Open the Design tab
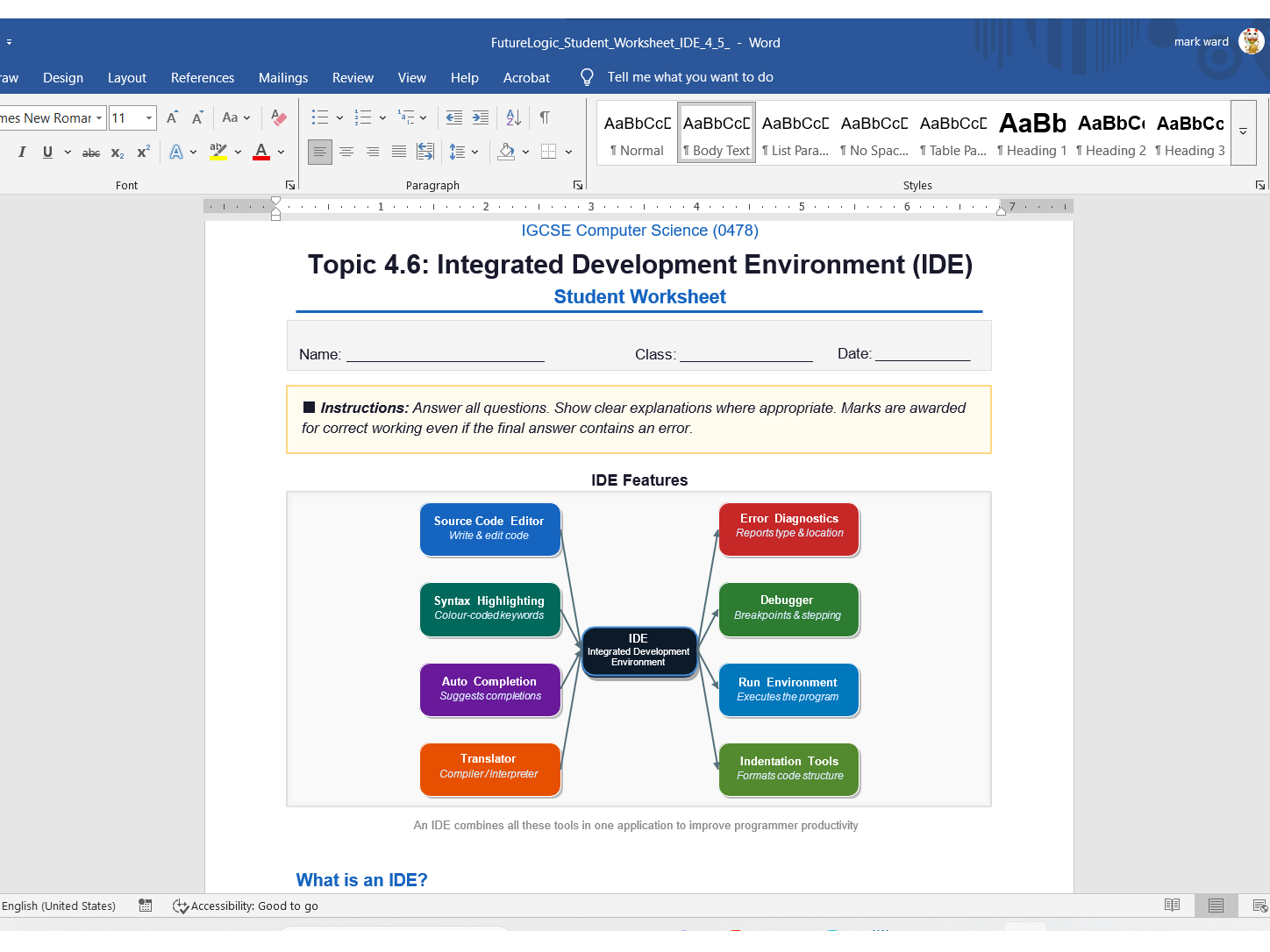The image size is (1270, 952). pos(63,77)
